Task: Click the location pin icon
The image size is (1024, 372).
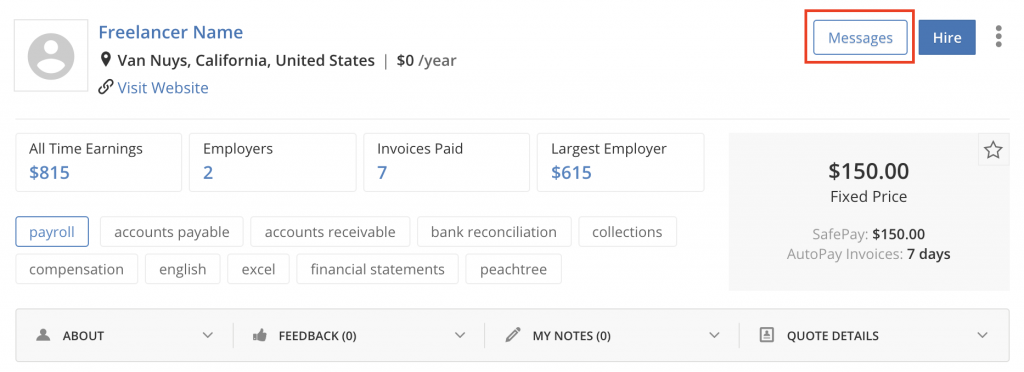Action: (x=105, y=61)
